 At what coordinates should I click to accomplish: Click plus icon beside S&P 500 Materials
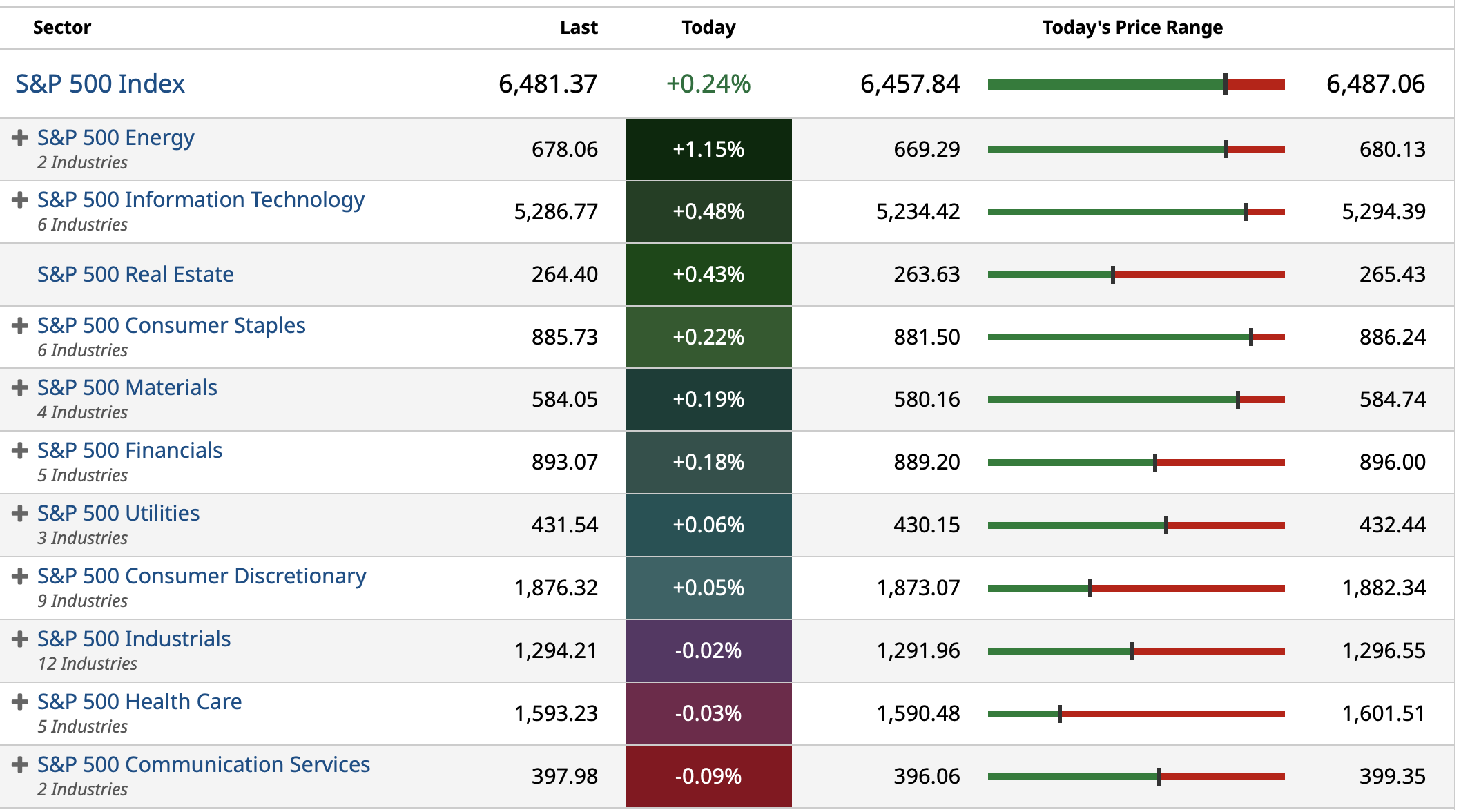tap(20, 387)
